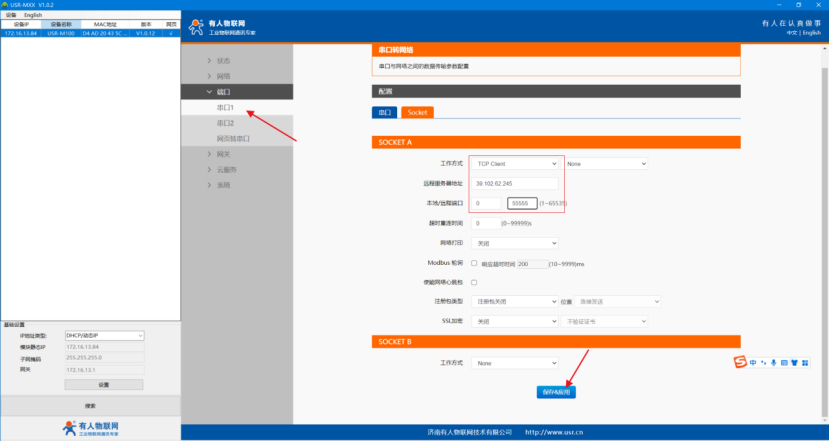Expand the 状态 sidebar section
Image resolution: width=829 pixels, height=442 pixels.
(223, 60)
